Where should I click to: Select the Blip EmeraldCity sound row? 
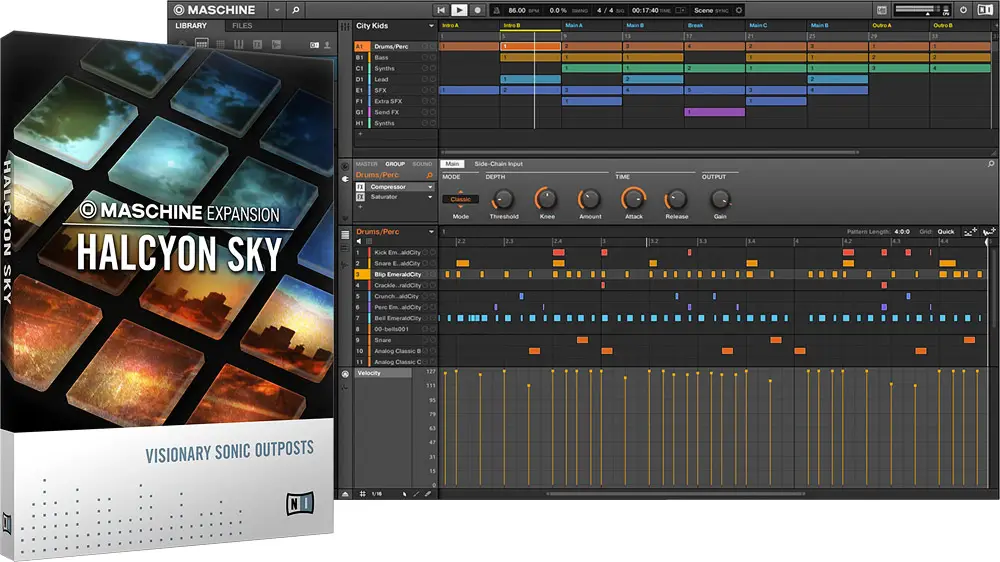pyautogui.click(x=395, y=274)
